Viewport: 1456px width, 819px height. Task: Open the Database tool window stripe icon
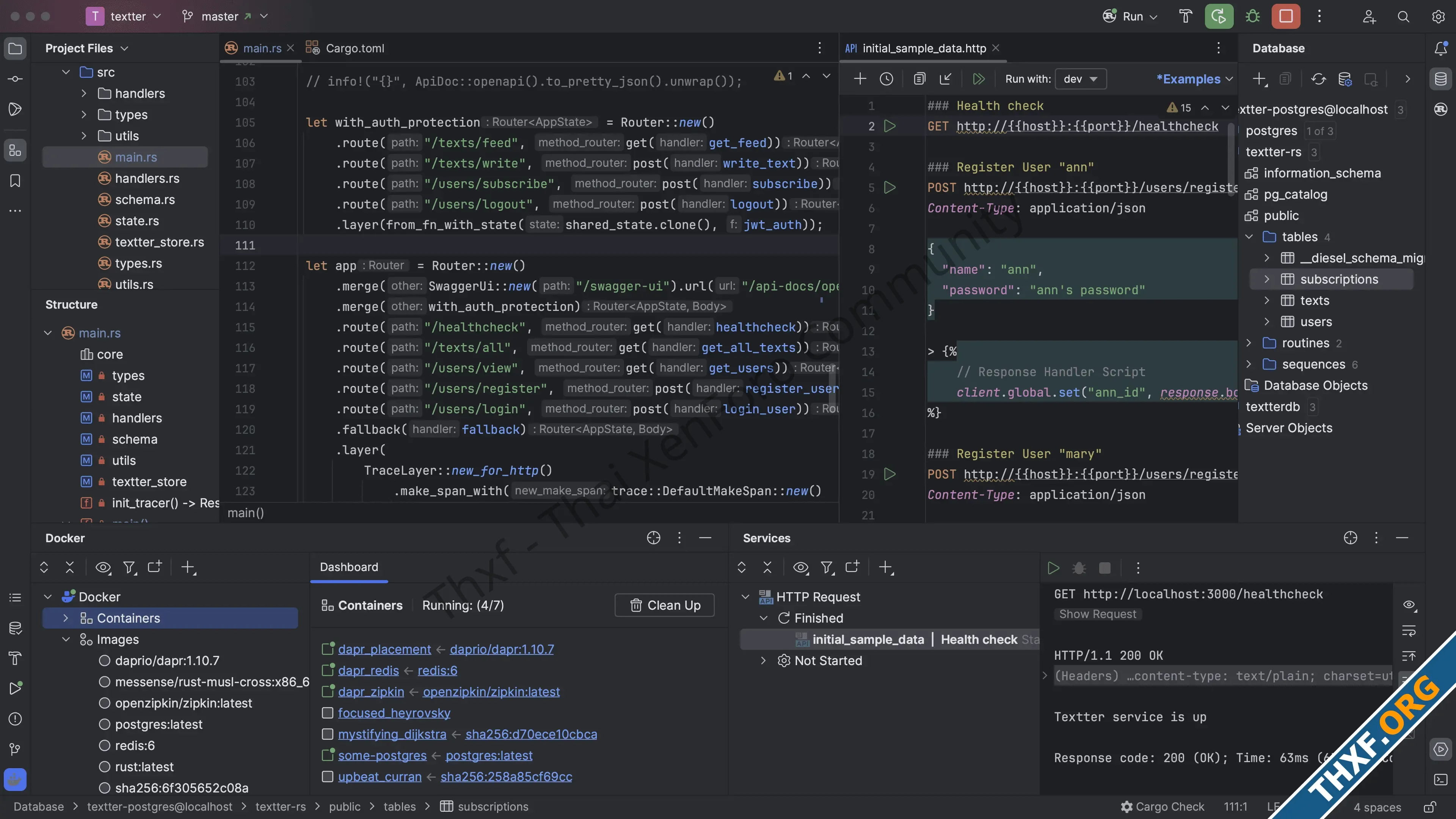pos(1441,79)
